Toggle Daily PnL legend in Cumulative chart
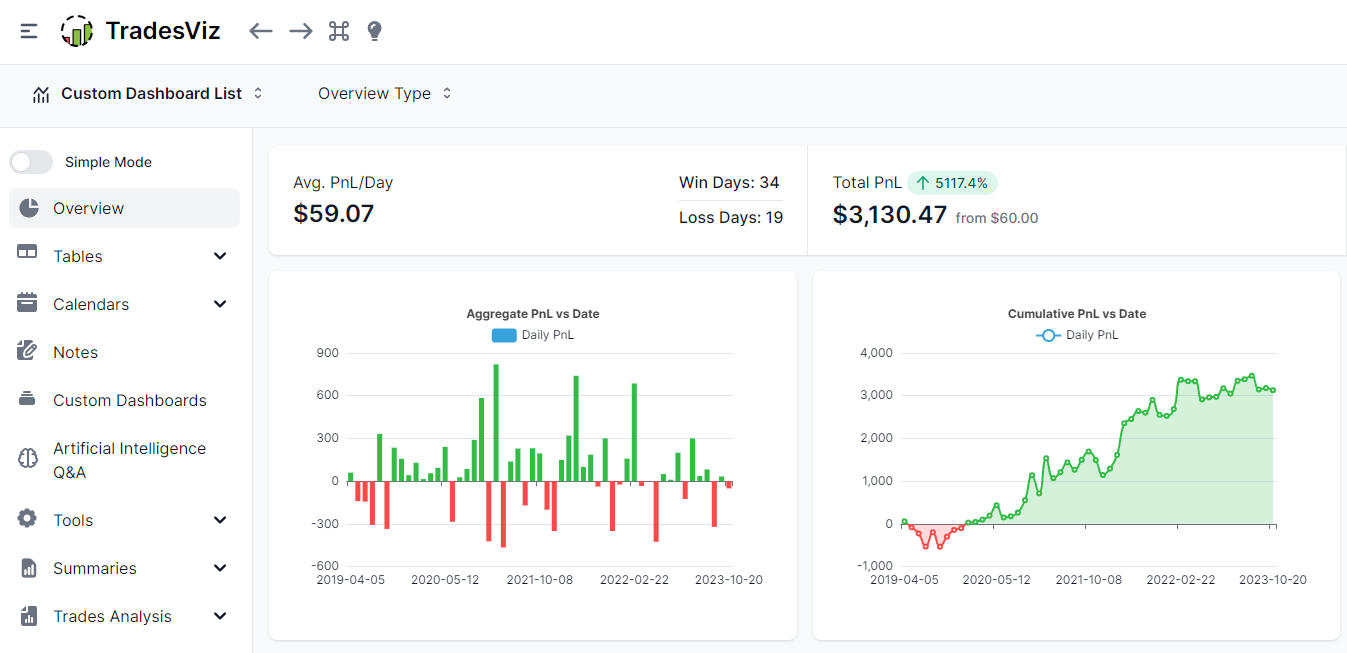The width and height of the screenshot is (1347, 653). pyautogui.click(x=1077, y=335)
